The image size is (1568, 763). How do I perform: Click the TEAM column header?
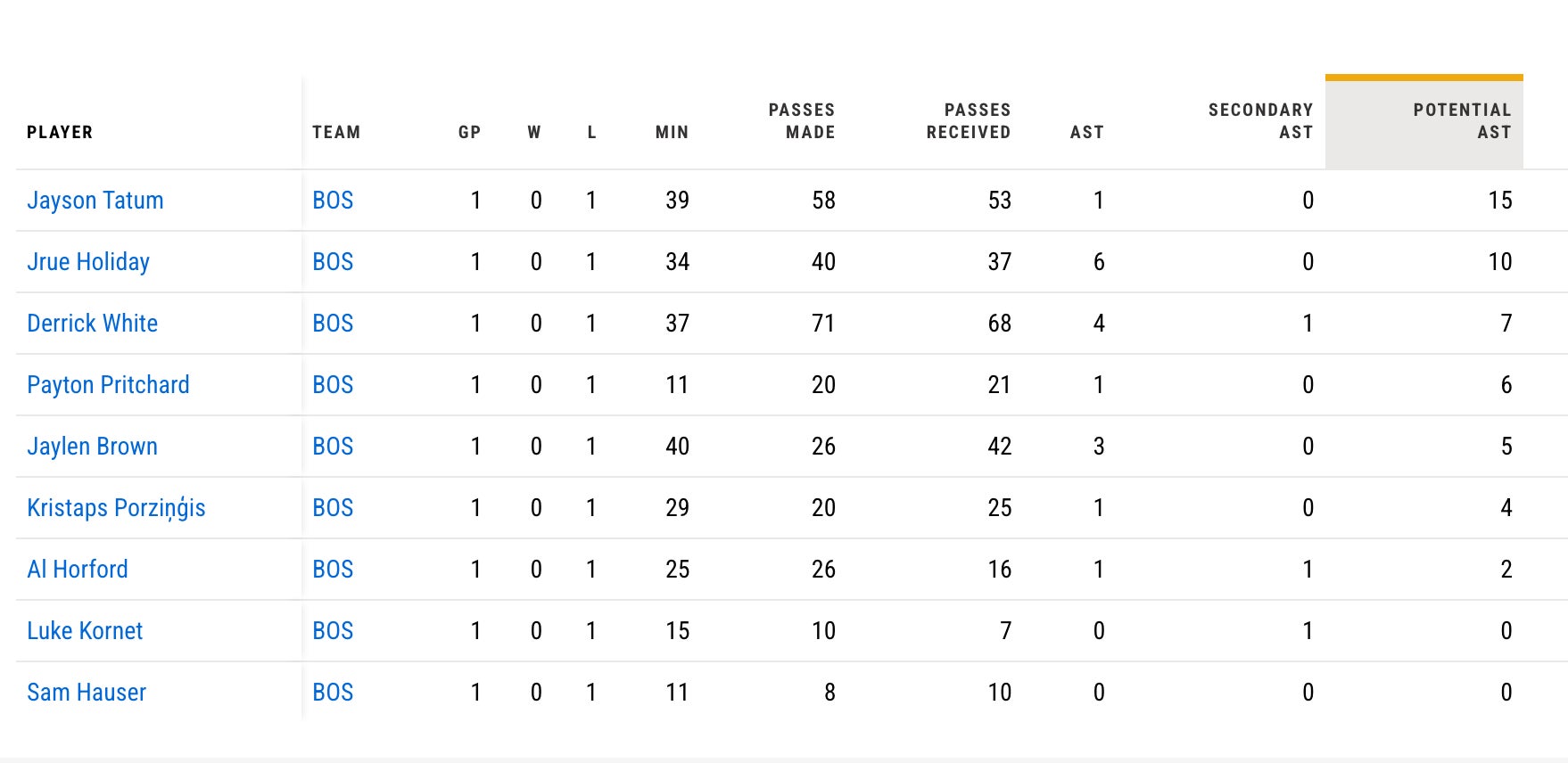coord(336,132)
